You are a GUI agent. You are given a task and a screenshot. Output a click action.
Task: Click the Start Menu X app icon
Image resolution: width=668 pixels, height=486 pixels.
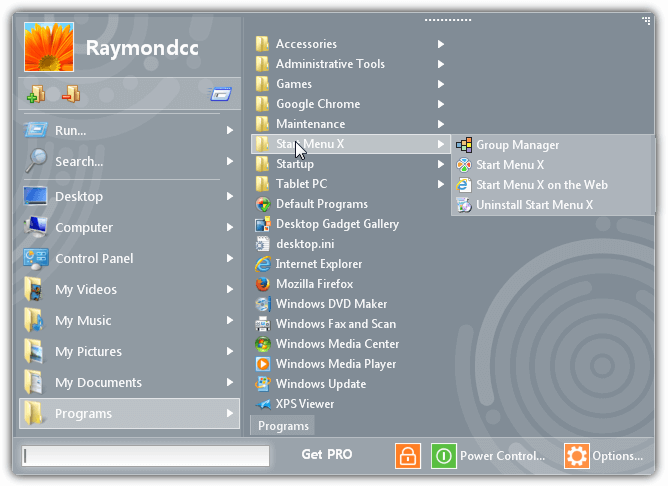(x=464, y=165)
